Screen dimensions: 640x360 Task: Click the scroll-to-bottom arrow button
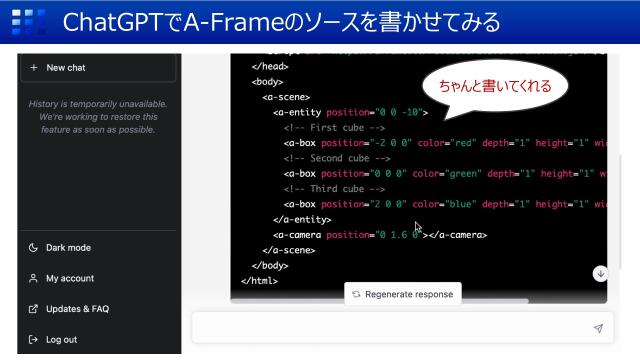[x=600, y=273]
